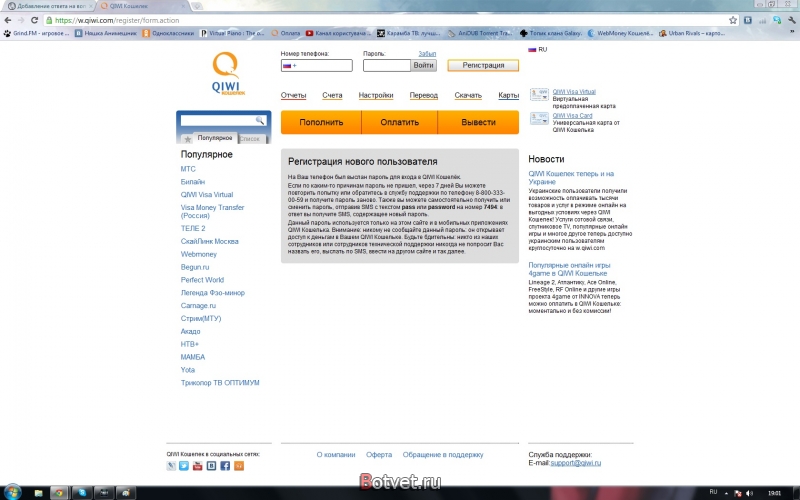Bookmark page with the star icon

733,20
